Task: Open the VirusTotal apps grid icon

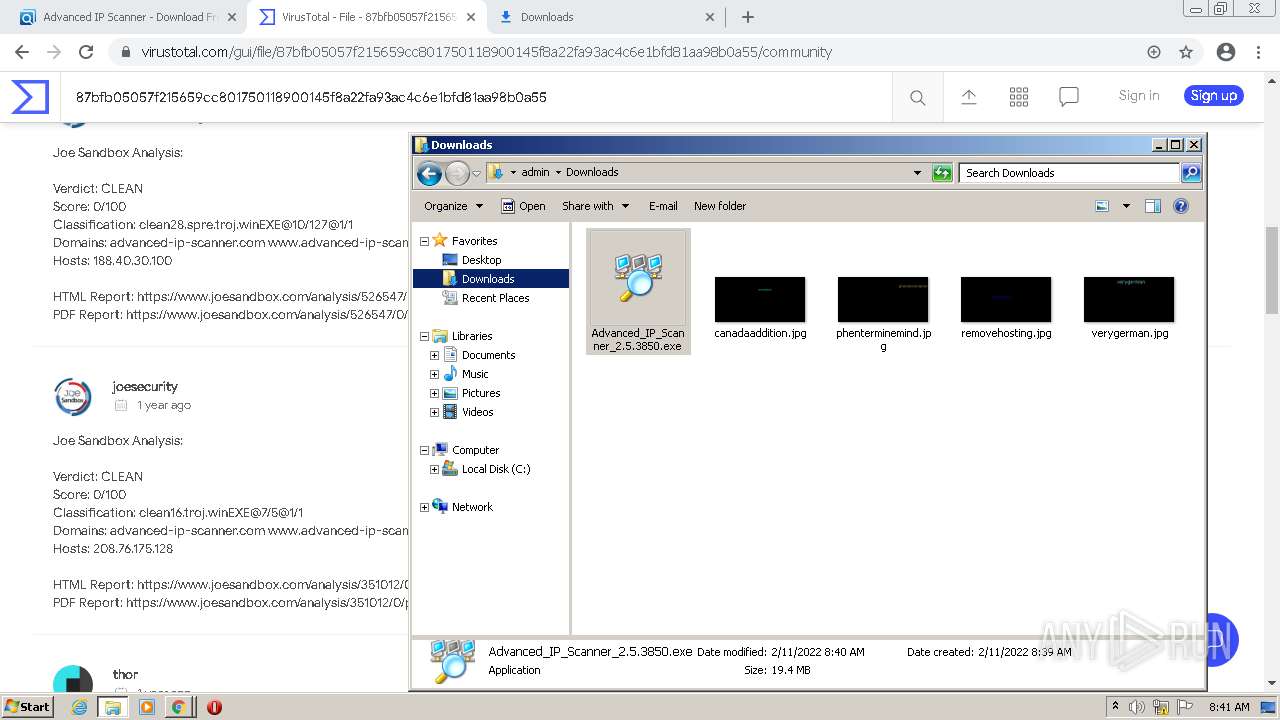Action: (1019, 97)
